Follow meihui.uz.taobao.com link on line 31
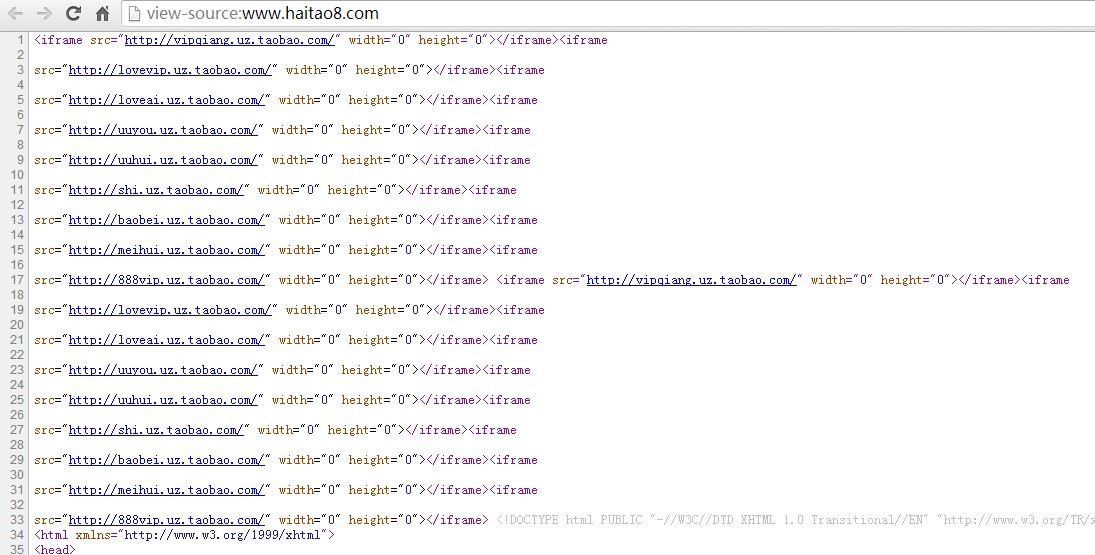This screenshot has height=555, width=1095. (167, 491)
